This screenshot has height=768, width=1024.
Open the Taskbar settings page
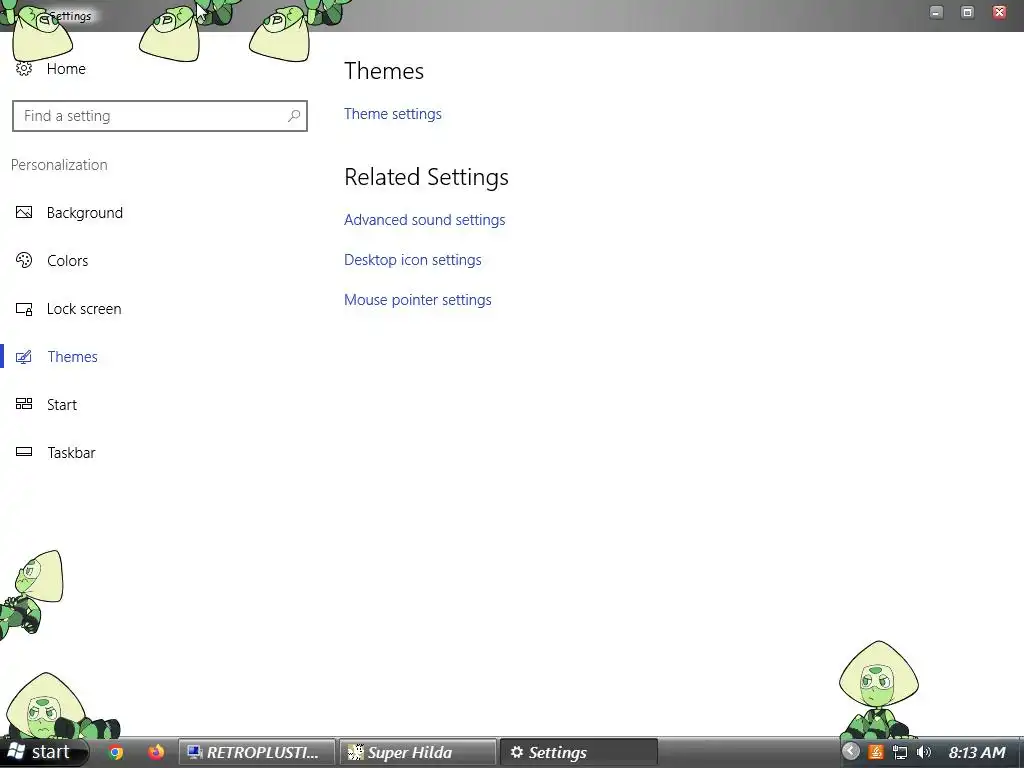coord(71,453)
